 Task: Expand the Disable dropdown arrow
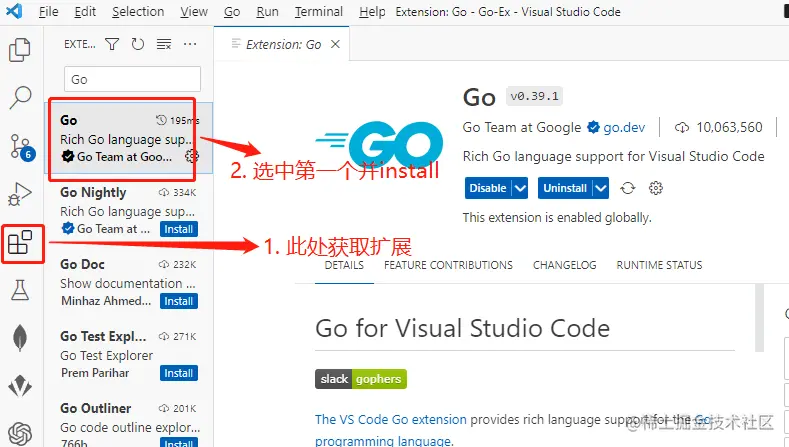[520, 188]
